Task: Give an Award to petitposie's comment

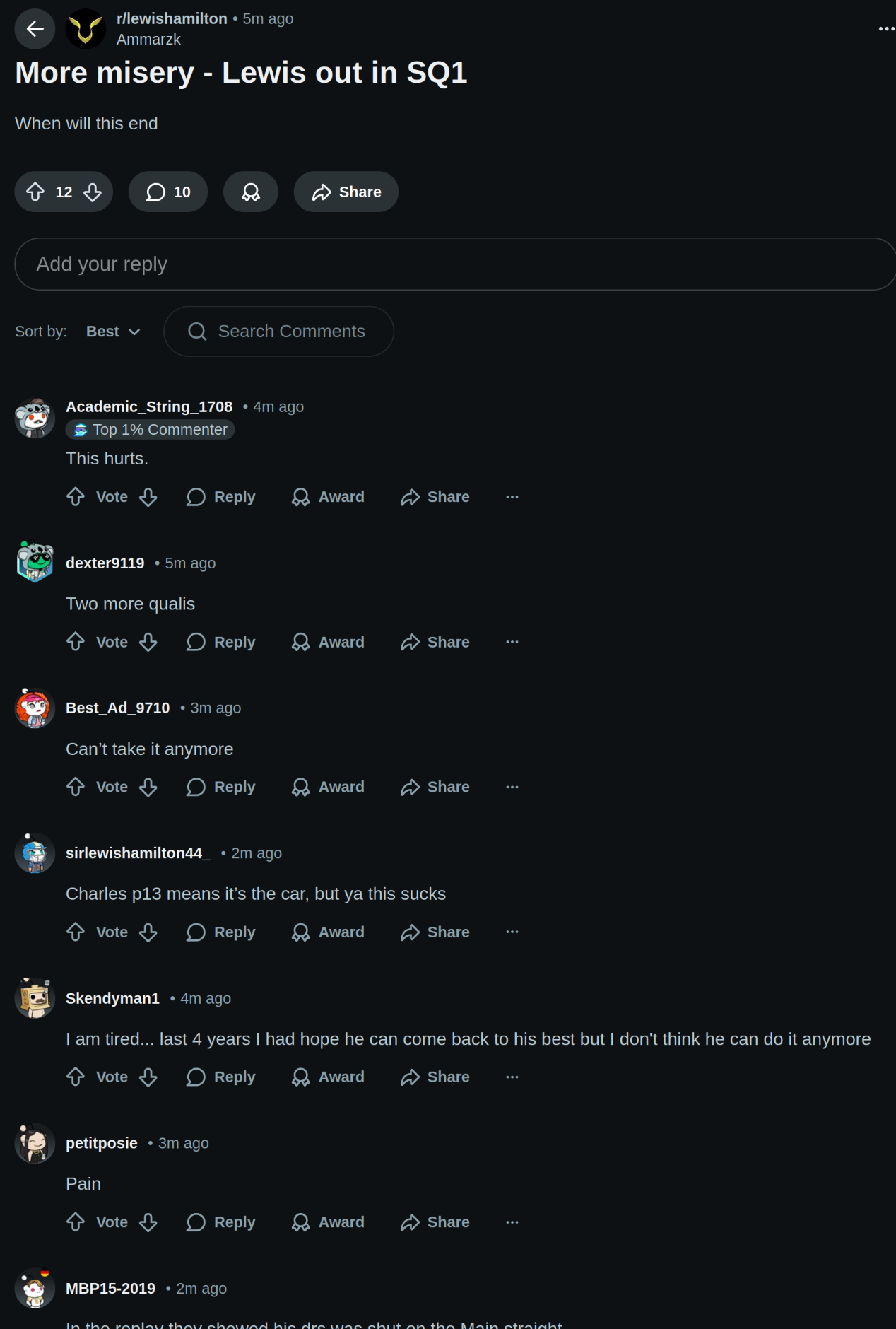Action: [x=328, y=1222]
